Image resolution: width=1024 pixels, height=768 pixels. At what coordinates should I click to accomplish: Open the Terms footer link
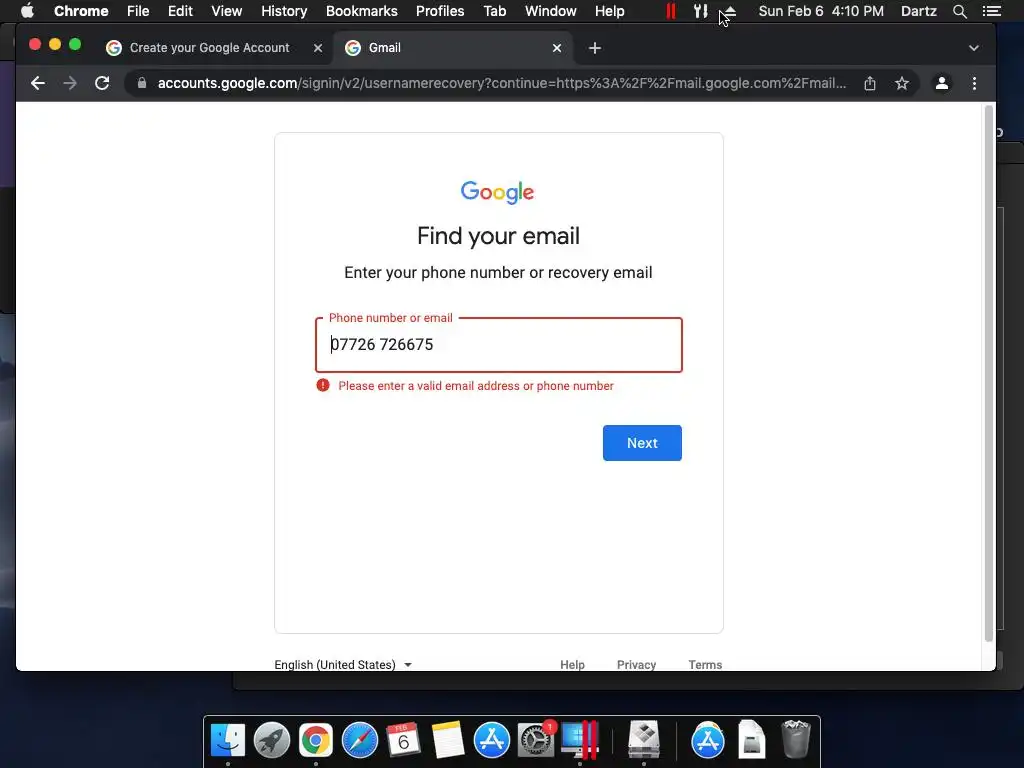[x=705, y=664]
